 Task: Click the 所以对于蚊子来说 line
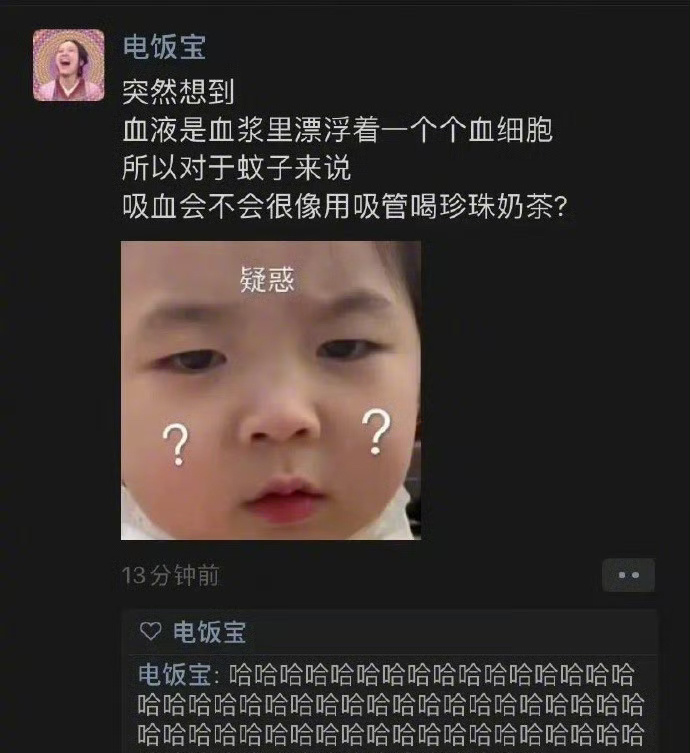pos(237,168)
